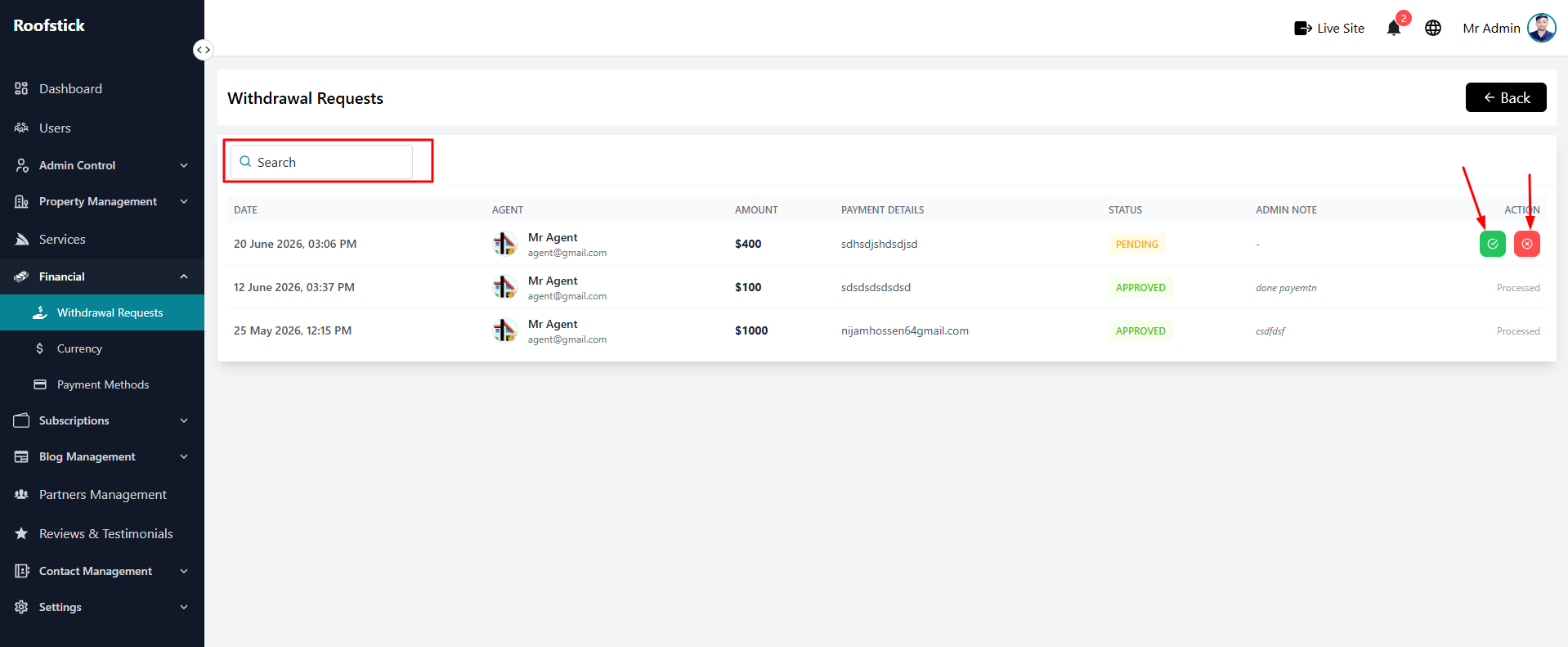
Task: Go to Partners Management page
Action: (101, 494)
